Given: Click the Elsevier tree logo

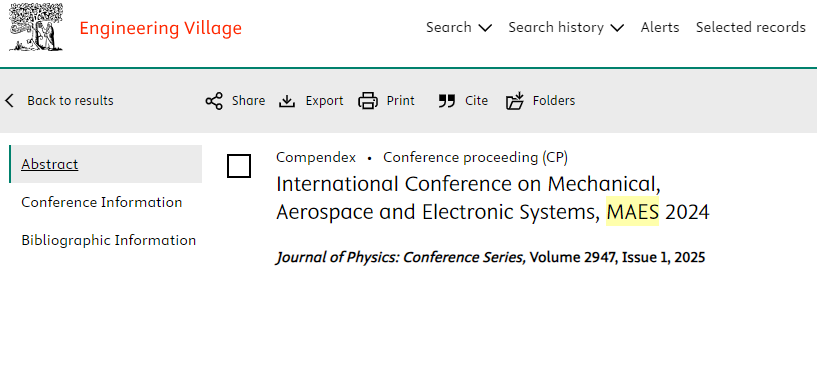Looking at the screenshot, I should (x=36, y=27).
